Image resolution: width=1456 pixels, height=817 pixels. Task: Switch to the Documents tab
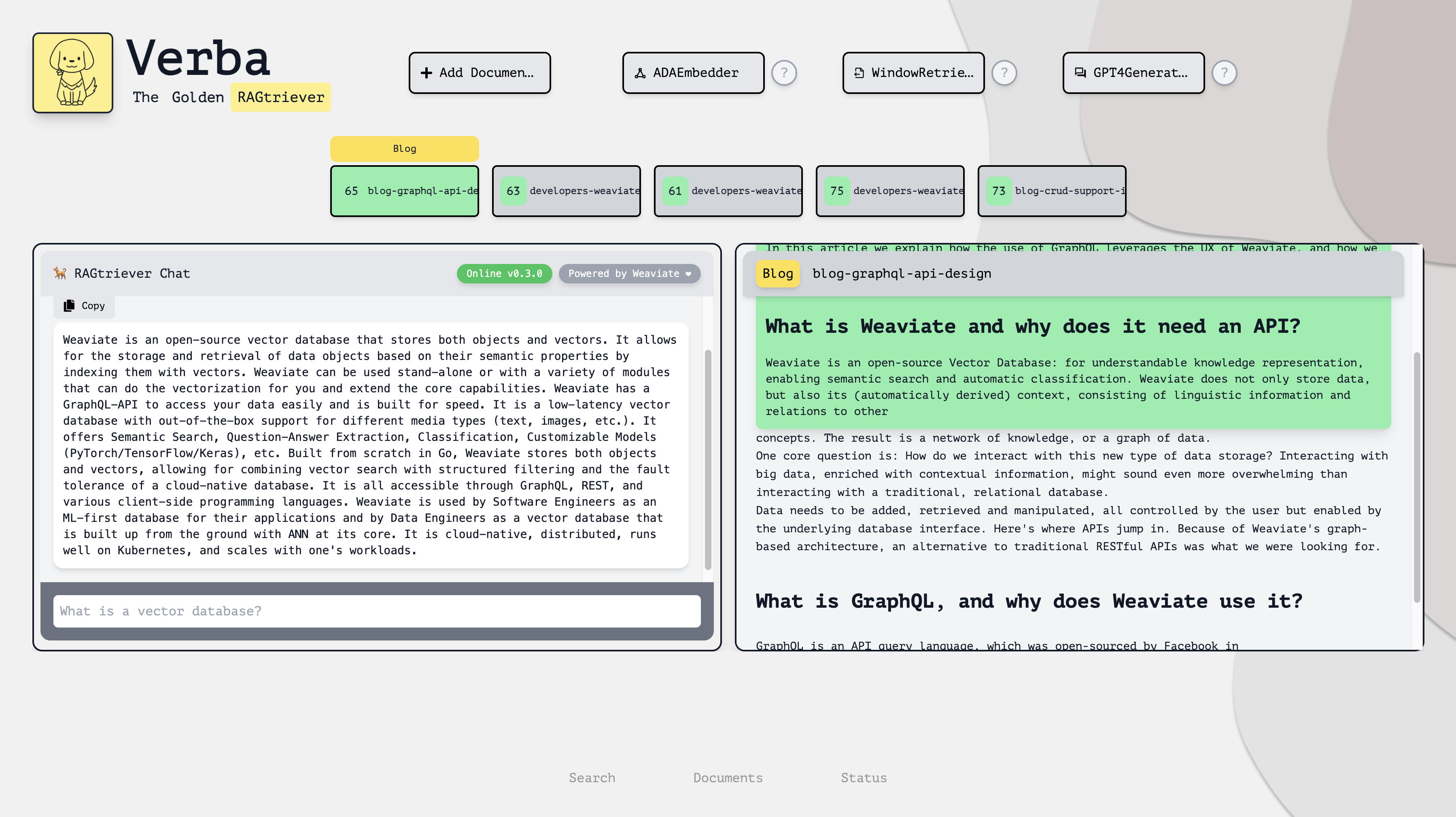click(727, 778)
